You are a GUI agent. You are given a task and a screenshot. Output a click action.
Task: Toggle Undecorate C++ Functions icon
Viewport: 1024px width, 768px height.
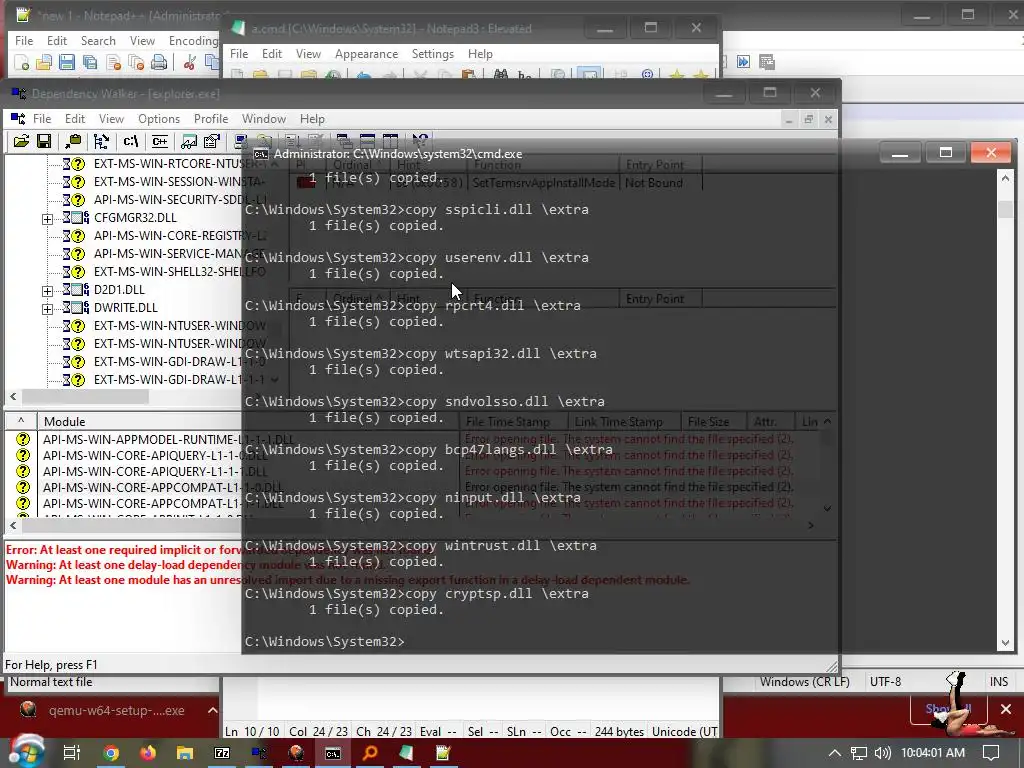159,141
